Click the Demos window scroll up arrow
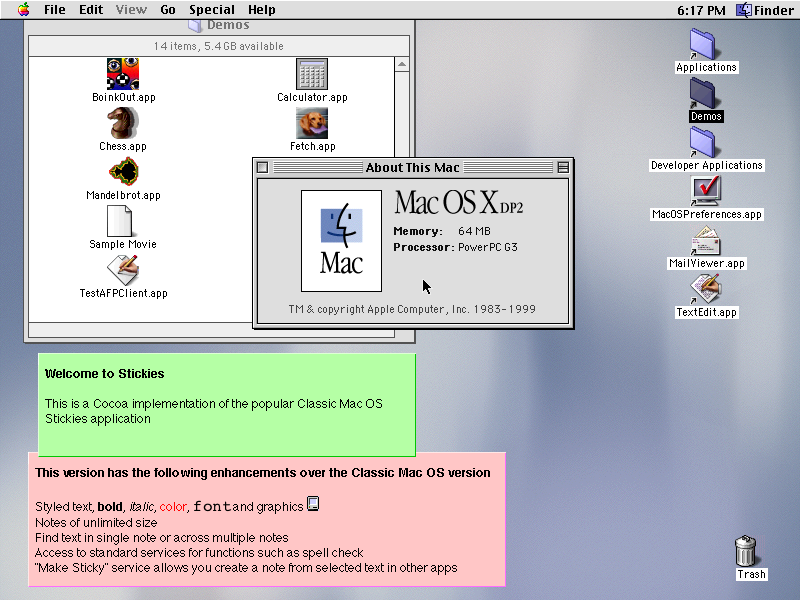This screenshot has height=600, width=800. coord(402,66)
